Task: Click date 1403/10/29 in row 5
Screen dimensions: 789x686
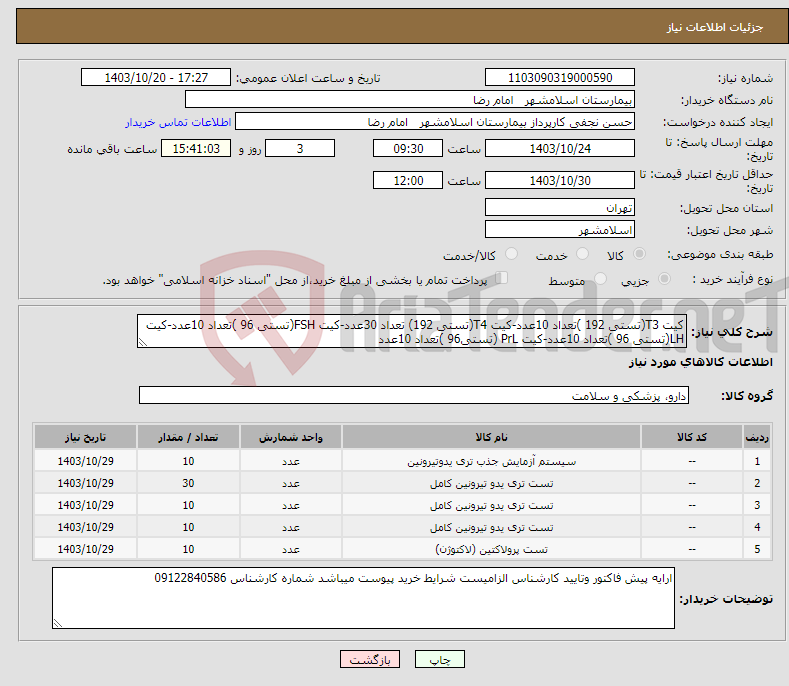Action: click(x=86, y=549)
